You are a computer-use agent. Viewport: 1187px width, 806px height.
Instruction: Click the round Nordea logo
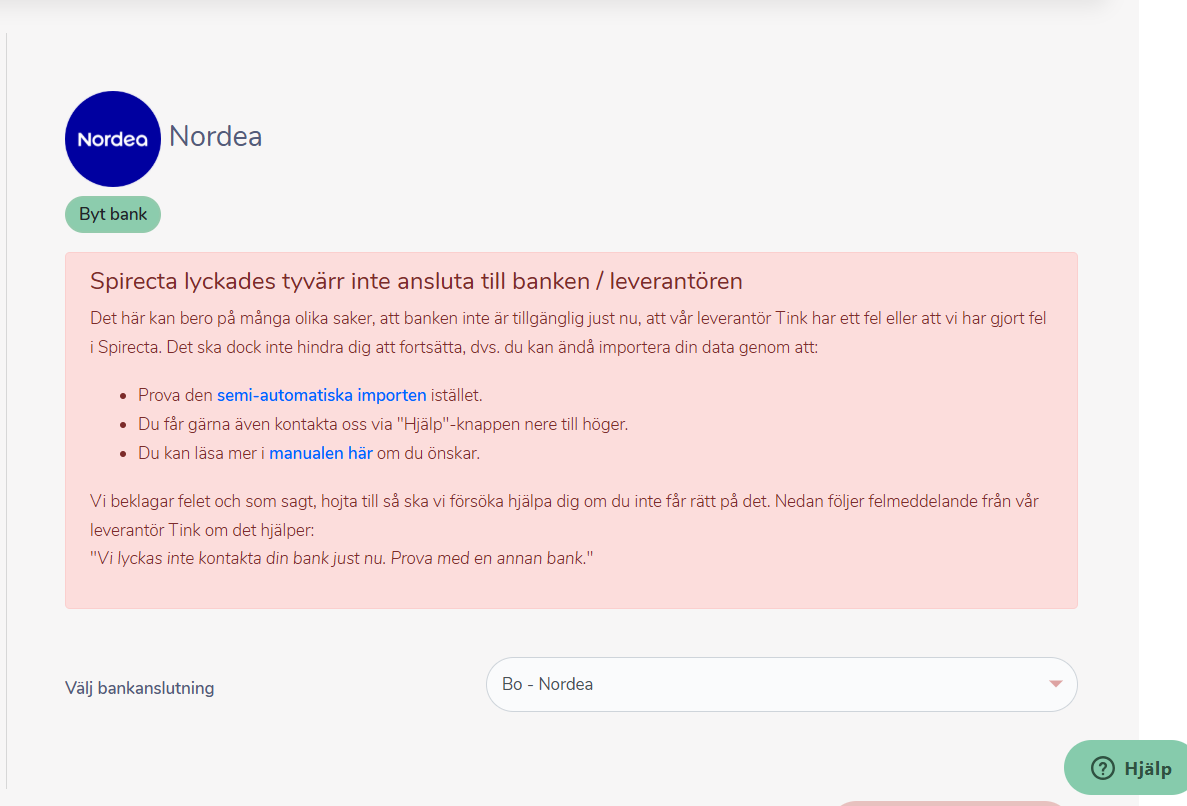click(x=113, y=139)
